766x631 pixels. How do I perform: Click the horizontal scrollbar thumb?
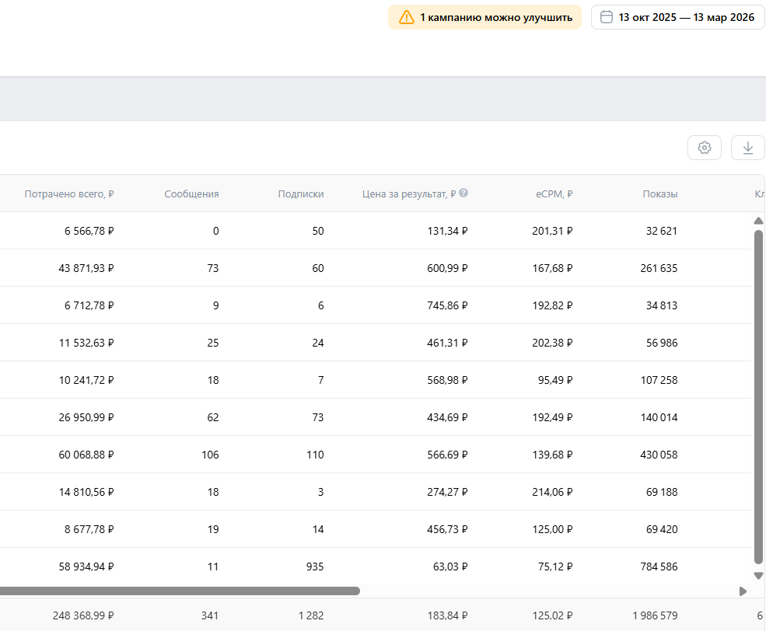click(180, 591)
